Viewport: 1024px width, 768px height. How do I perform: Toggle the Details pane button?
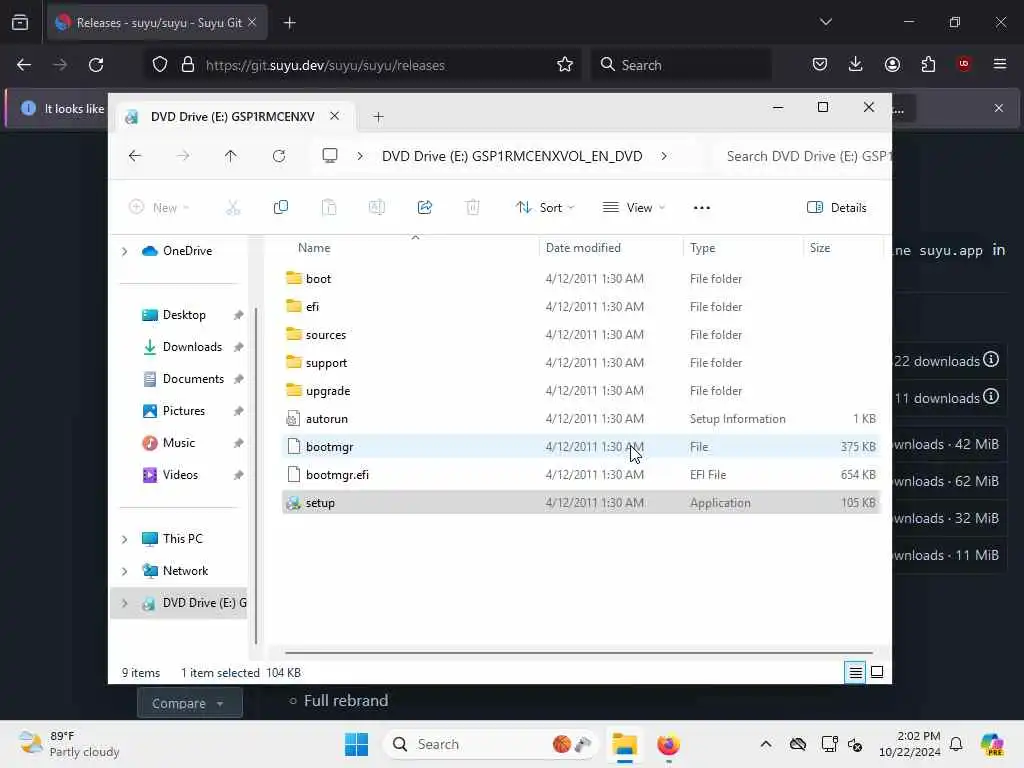(x=837, y=208)
